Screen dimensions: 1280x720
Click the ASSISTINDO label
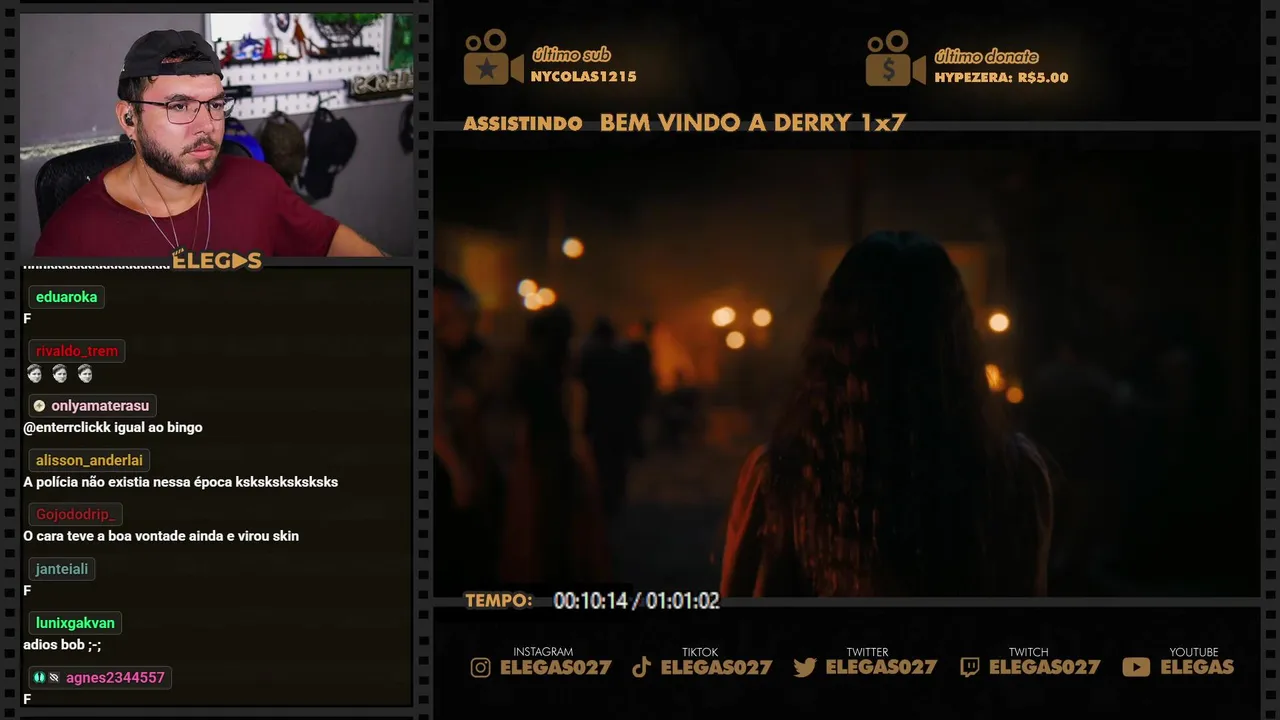[523, 124]
